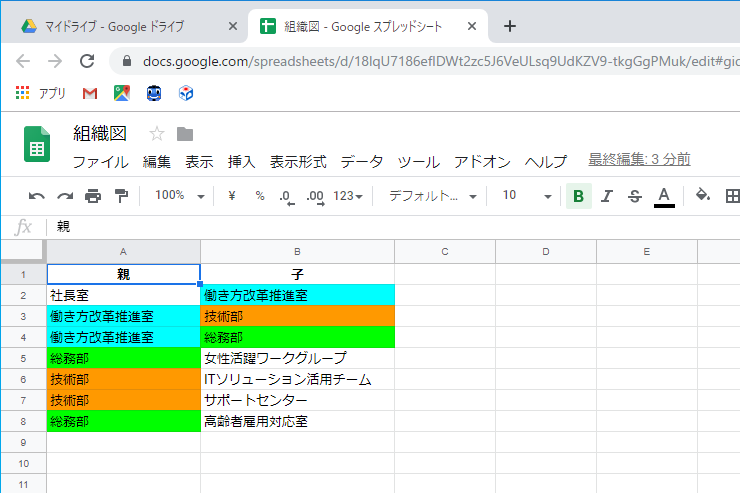Open the 123 number format dropdown

pyautogui.click(x=348, y=196)
